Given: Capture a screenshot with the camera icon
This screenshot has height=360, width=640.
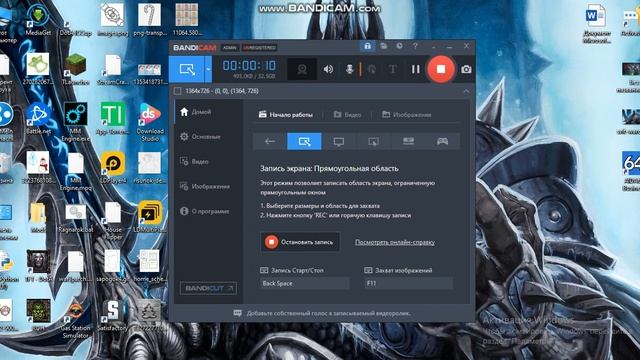Looking at the screenshot, I should point(466,69).
